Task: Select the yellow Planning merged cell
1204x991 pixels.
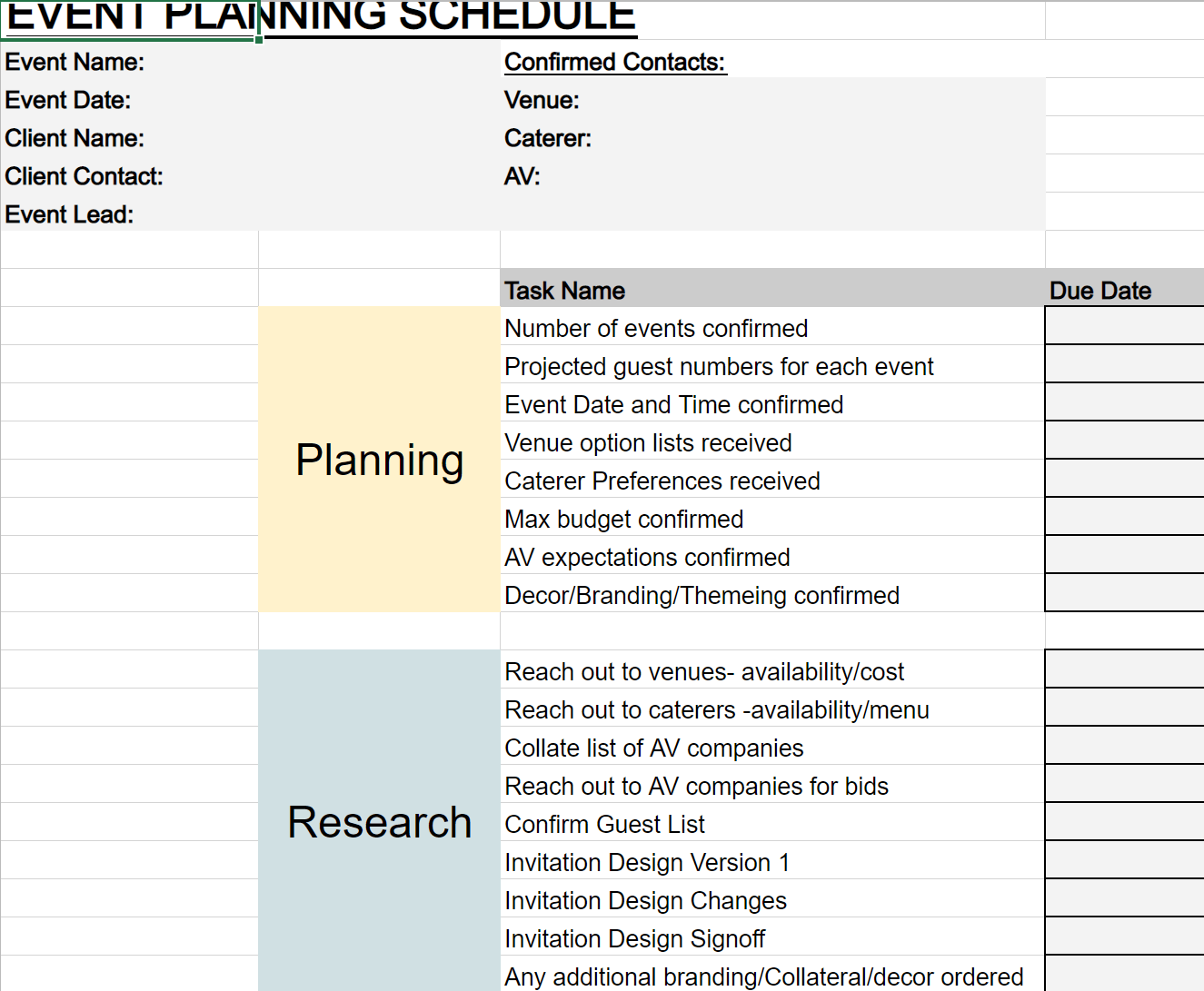Action: point(379,460)
